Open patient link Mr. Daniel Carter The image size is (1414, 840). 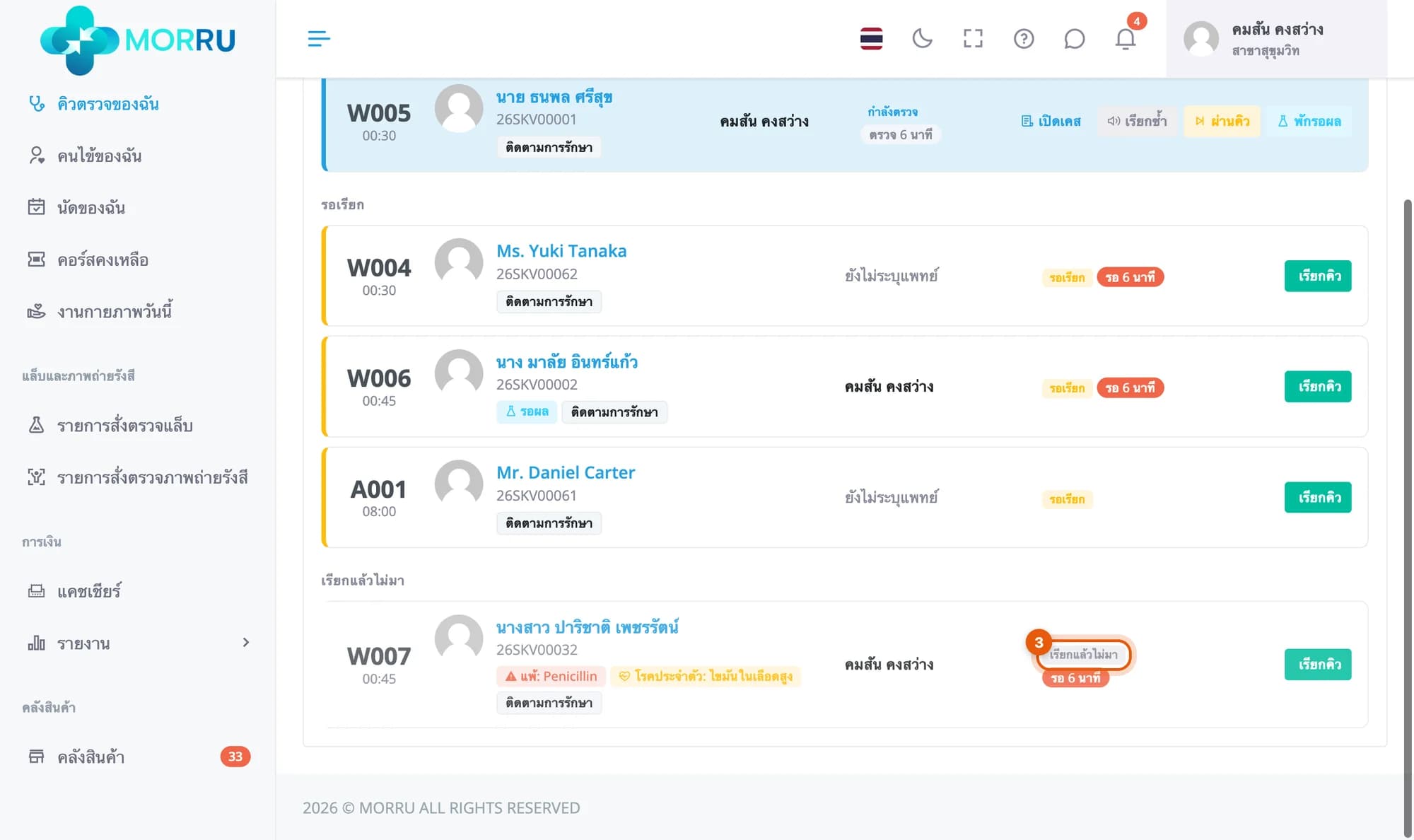click(x=566, y=472)
